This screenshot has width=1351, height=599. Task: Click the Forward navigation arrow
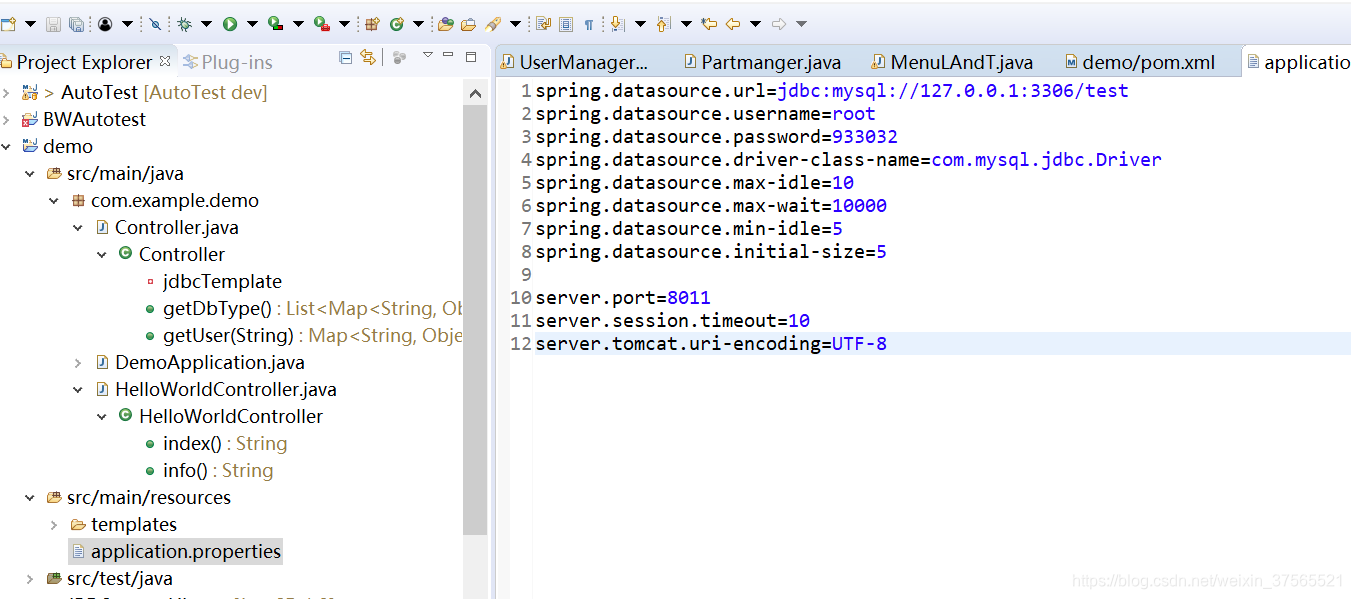pyautogui.click(x=778, y=23)
